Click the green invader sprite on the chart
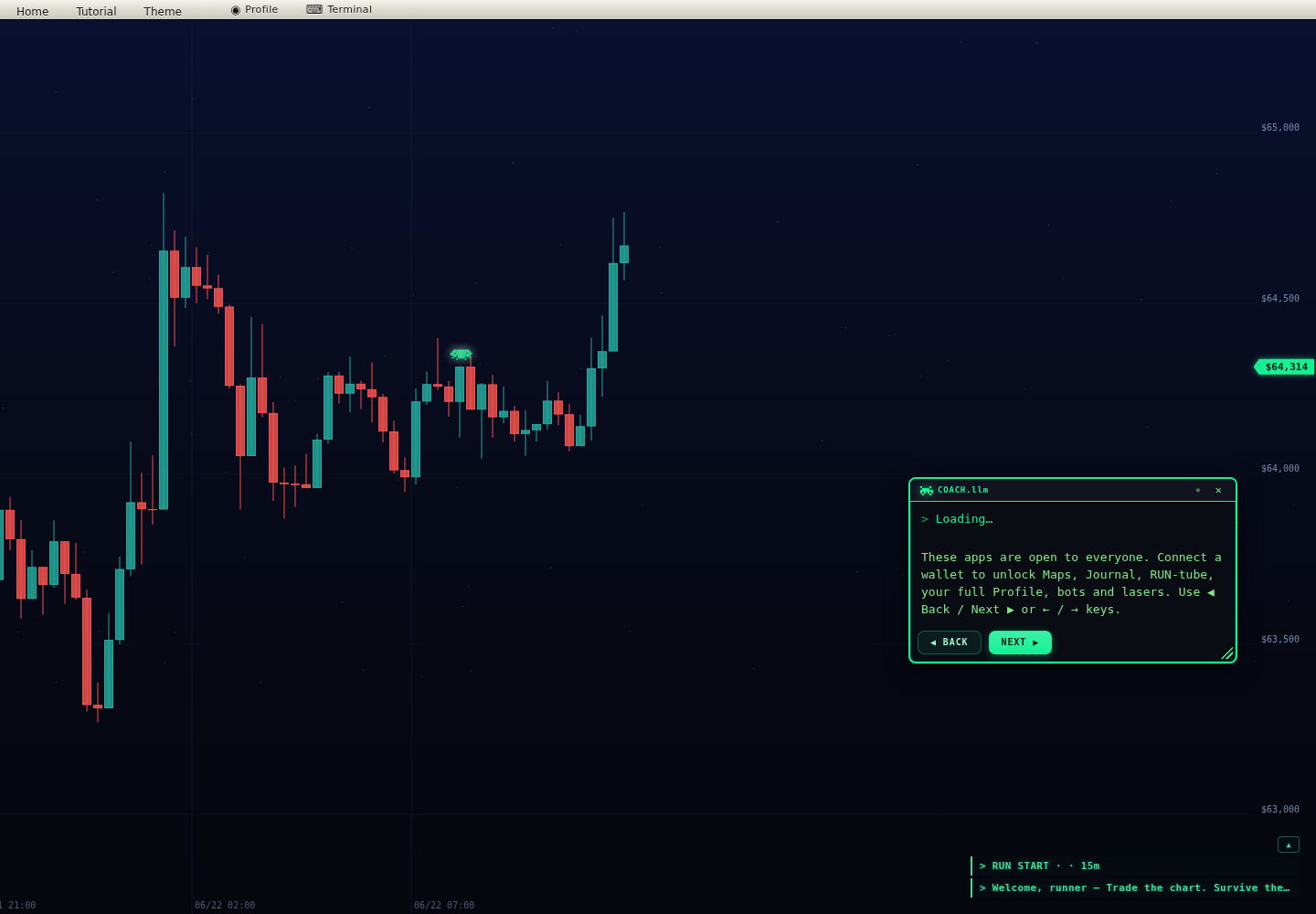 click(x=461, y=354)
